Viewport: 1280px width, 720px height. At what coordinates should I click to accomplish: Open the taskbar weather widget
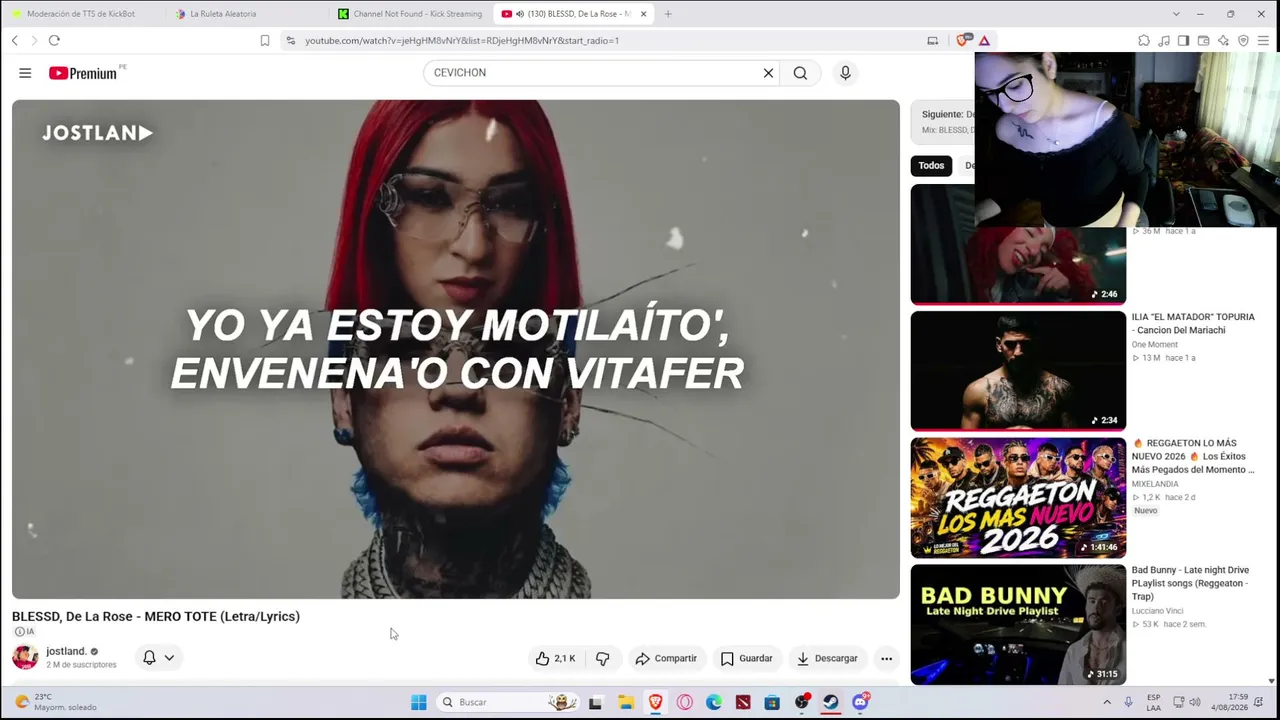point(58,702)
